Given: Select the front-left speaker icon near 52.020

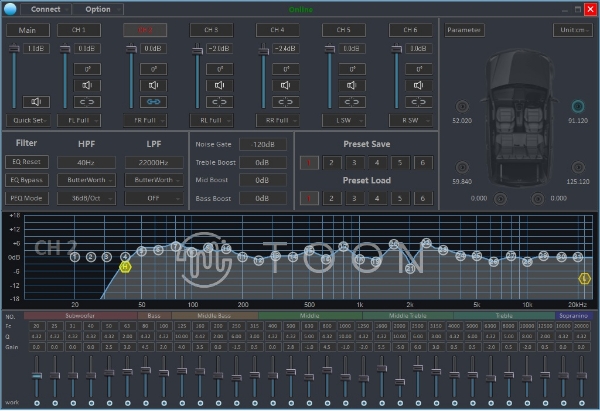Looking at the screenshot, I should point(462,106).
